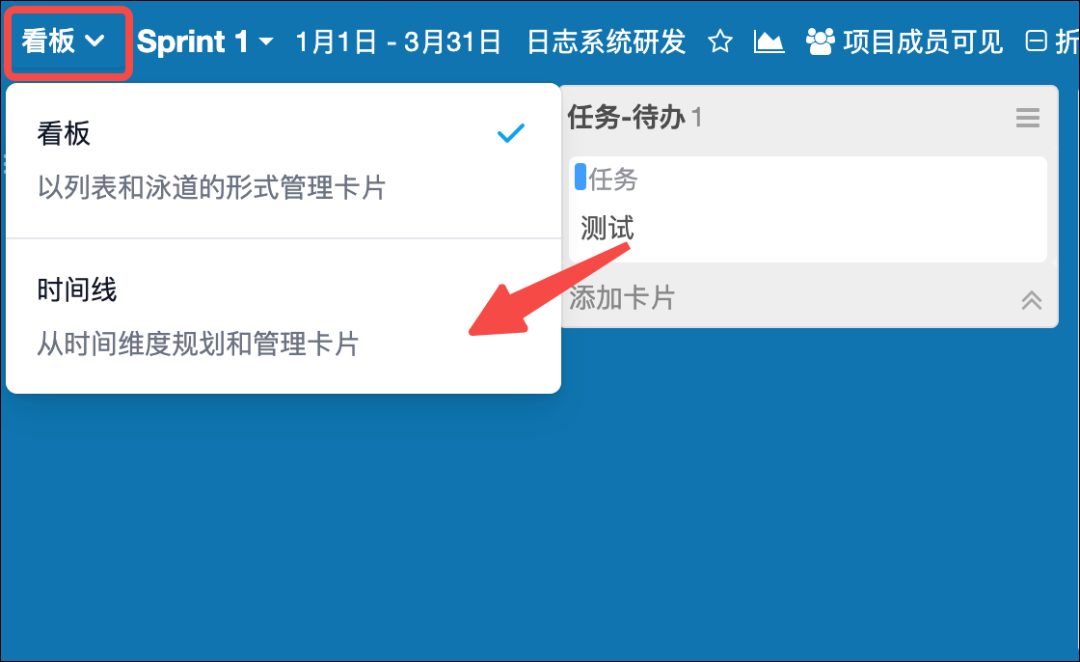Screen dimensions: 1080x662
Task: Click the double chevron up icon
Action: [1031, 300]
